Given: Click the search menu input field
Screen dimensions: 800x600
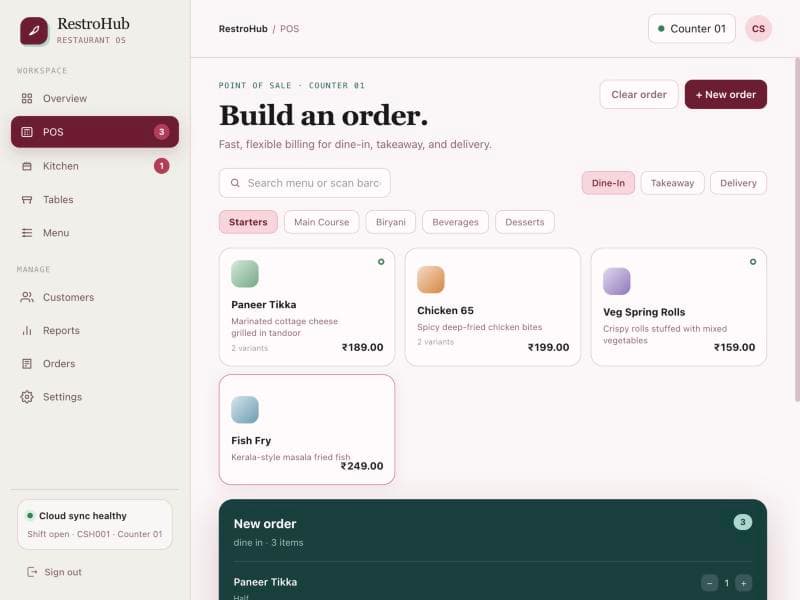Looking at the screenshot, I should tap(305, 183).
